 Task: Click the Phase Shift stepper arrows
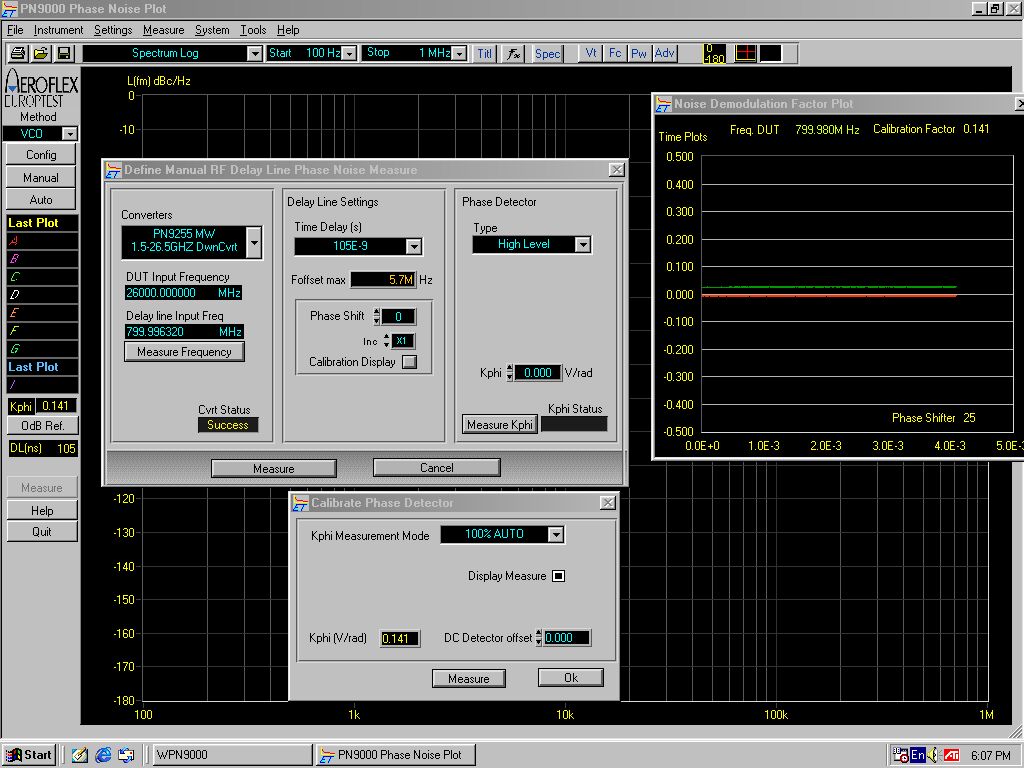(x=376, y=316)
